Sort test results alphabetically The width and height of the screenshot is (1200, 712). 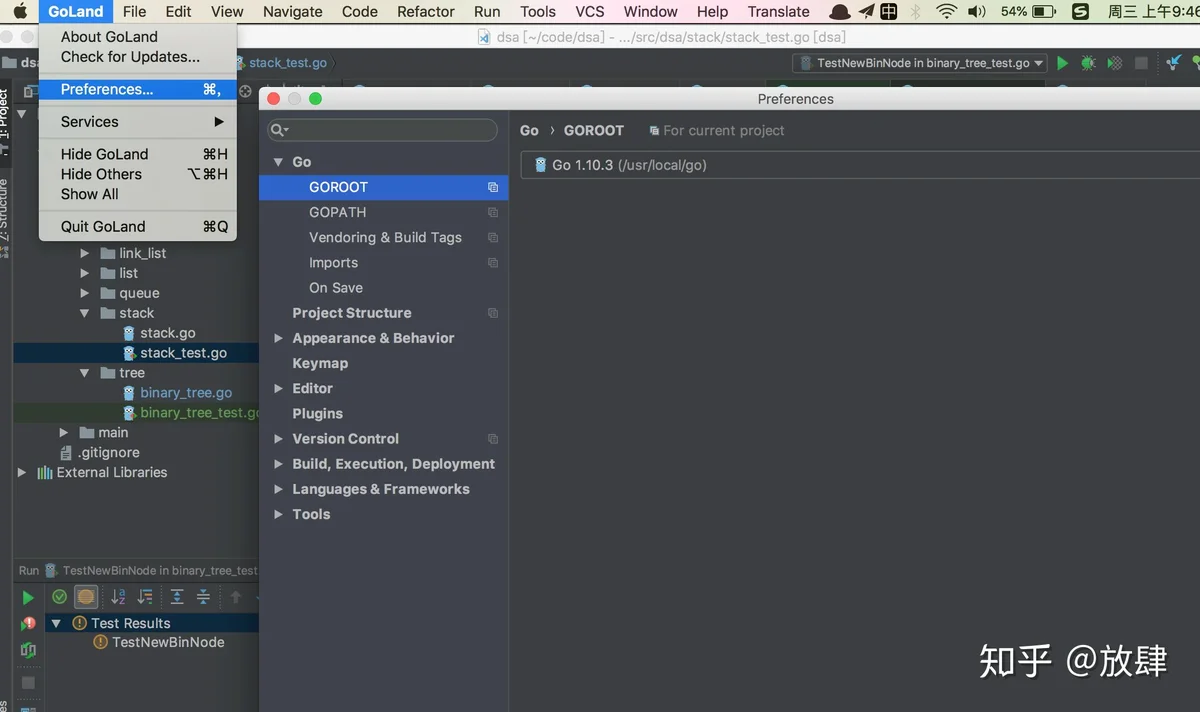click(x=118, y=597)
